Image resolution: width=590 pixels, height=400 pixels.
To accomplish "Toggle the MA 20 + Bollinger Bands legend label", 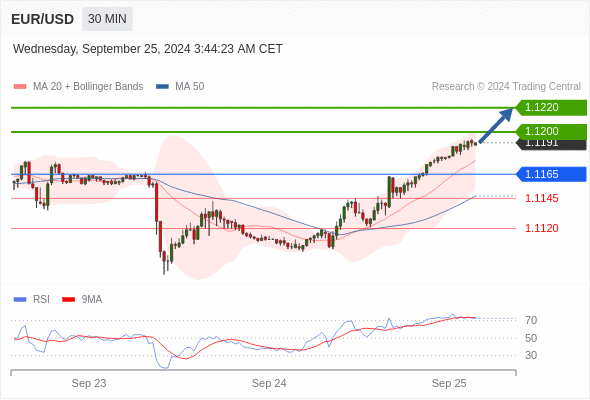I will 88,87.
